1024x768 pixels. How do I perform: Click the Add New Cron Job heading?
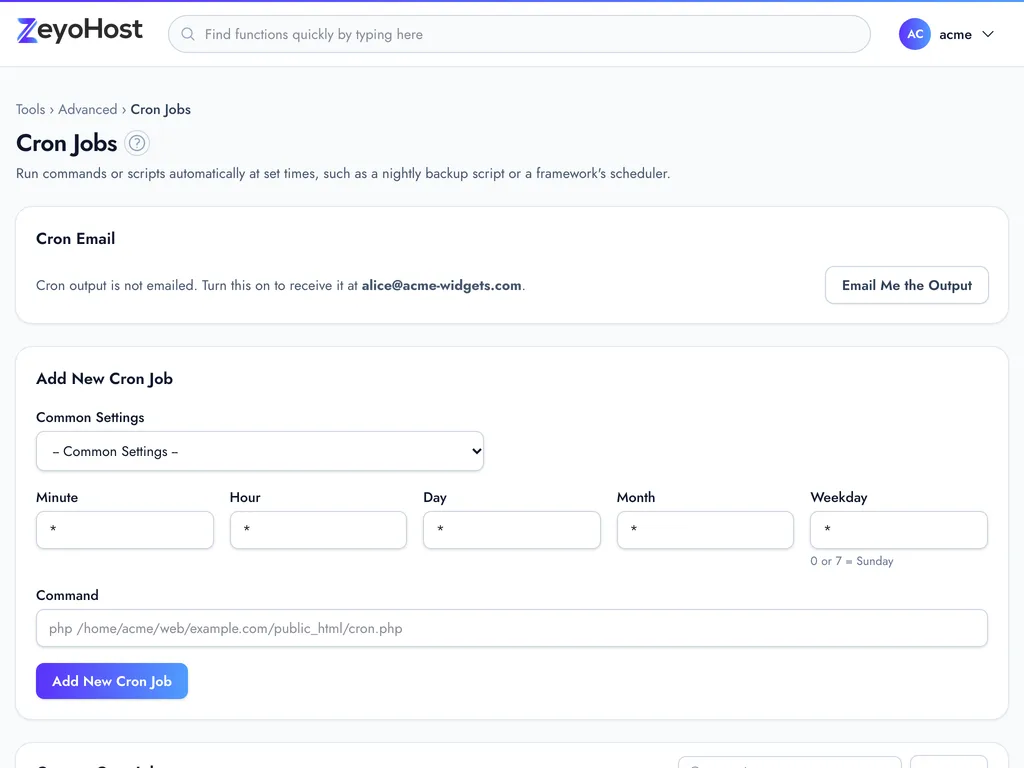pos(104,379)
